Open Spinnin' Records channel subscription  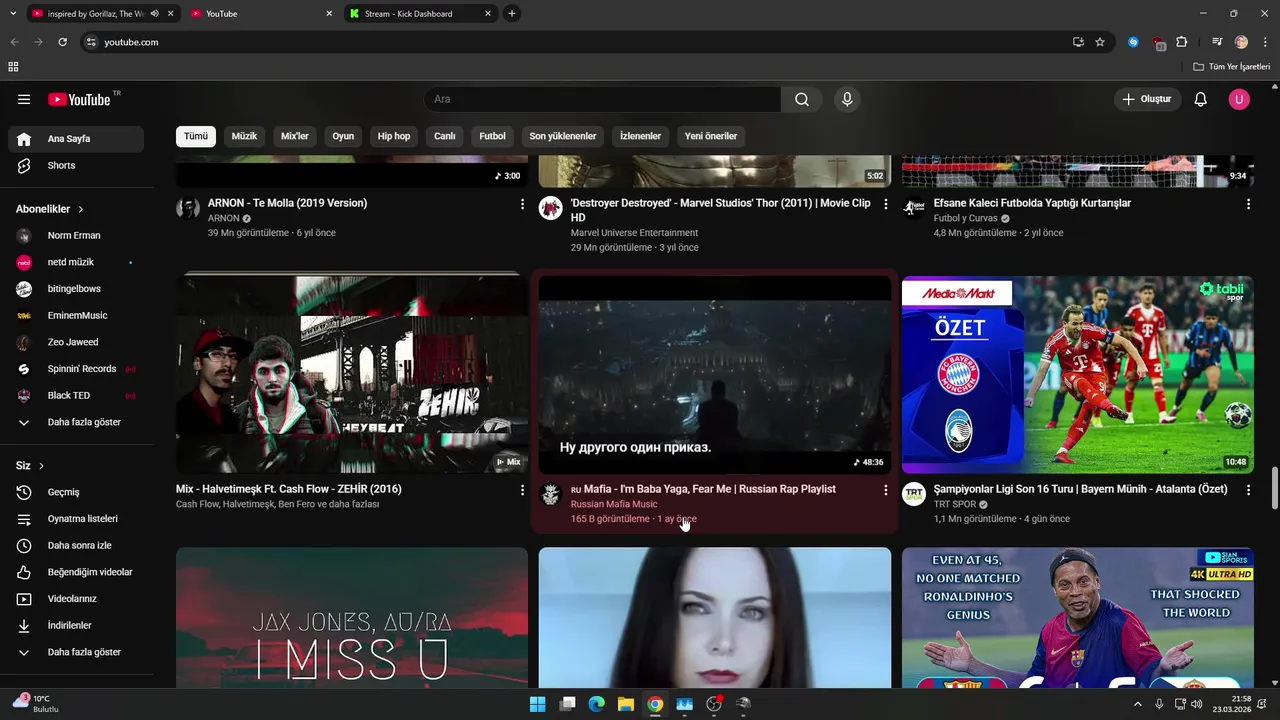point(75,369)
